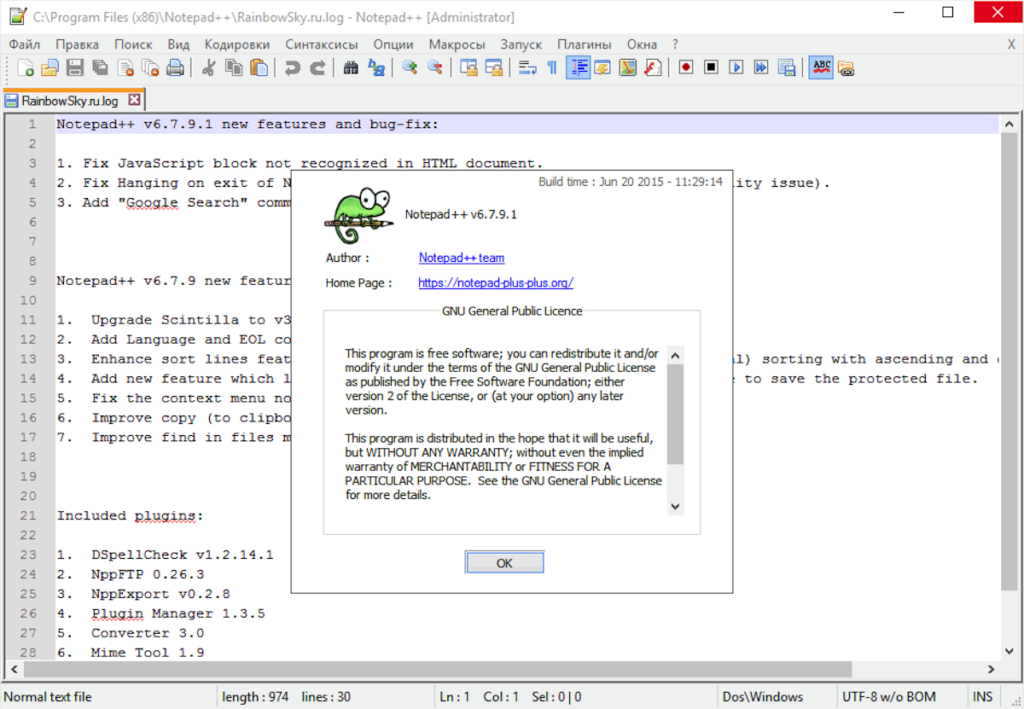
Task: Open the ? help menu
Action: [x=675, y=44]
